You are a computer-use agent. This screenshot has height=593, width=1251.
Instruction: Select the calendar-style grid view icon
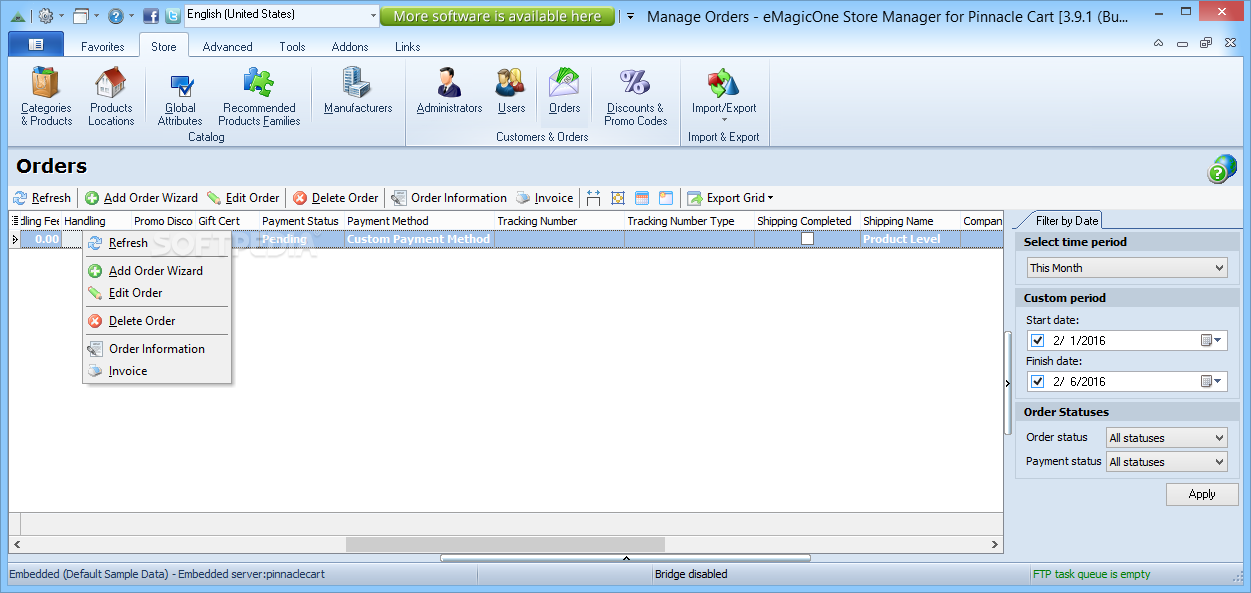pyautogui.click(x=642, y=198)
